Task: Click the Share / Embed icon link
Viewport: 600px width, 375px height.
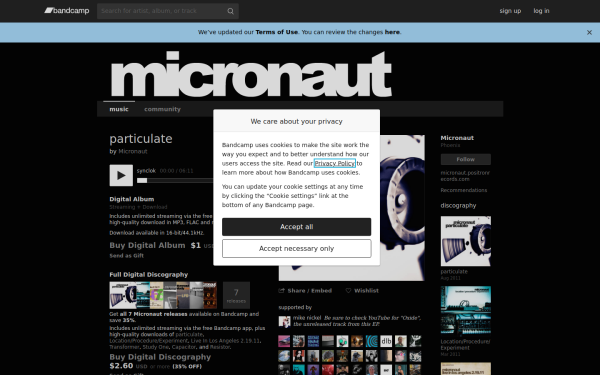Action: (x=305, y=291)
